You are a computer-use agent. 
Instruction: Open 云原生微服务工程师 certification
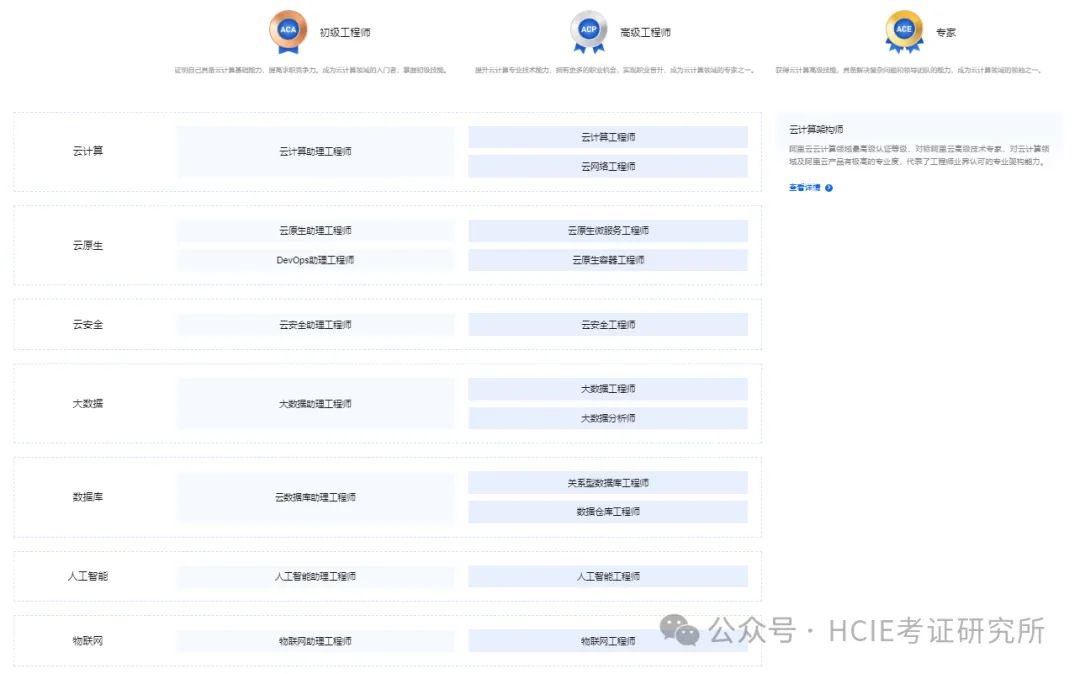pyautogui.click(x=608, y=231)
